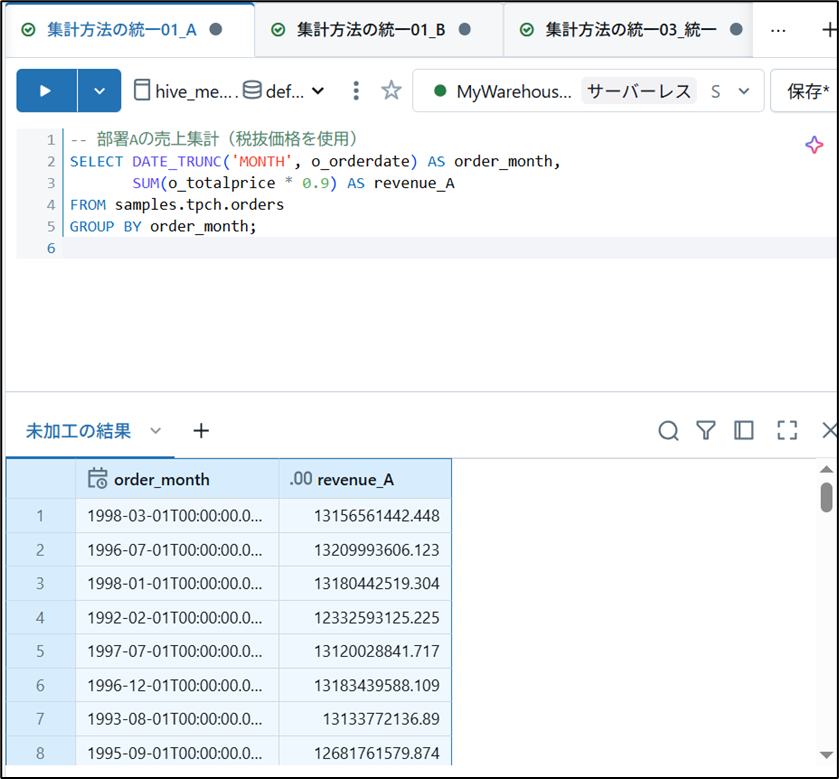Select cell 1995-09-01T00:00:00.0...

click(x=177, y=751)
